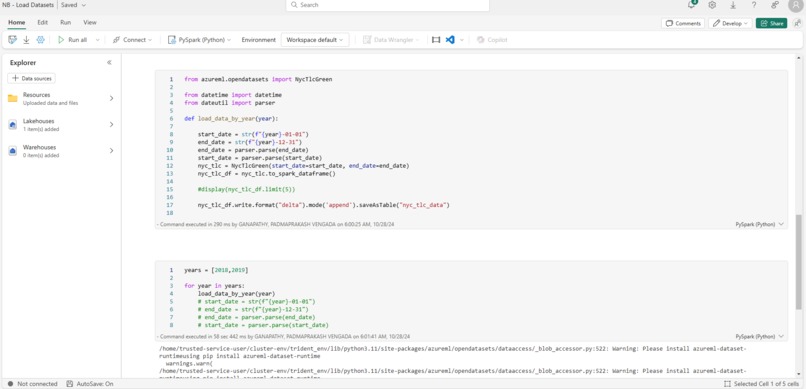Click the NB - Load Datasets title
This screenshot has width=806, height=389.
click(28, 5)
